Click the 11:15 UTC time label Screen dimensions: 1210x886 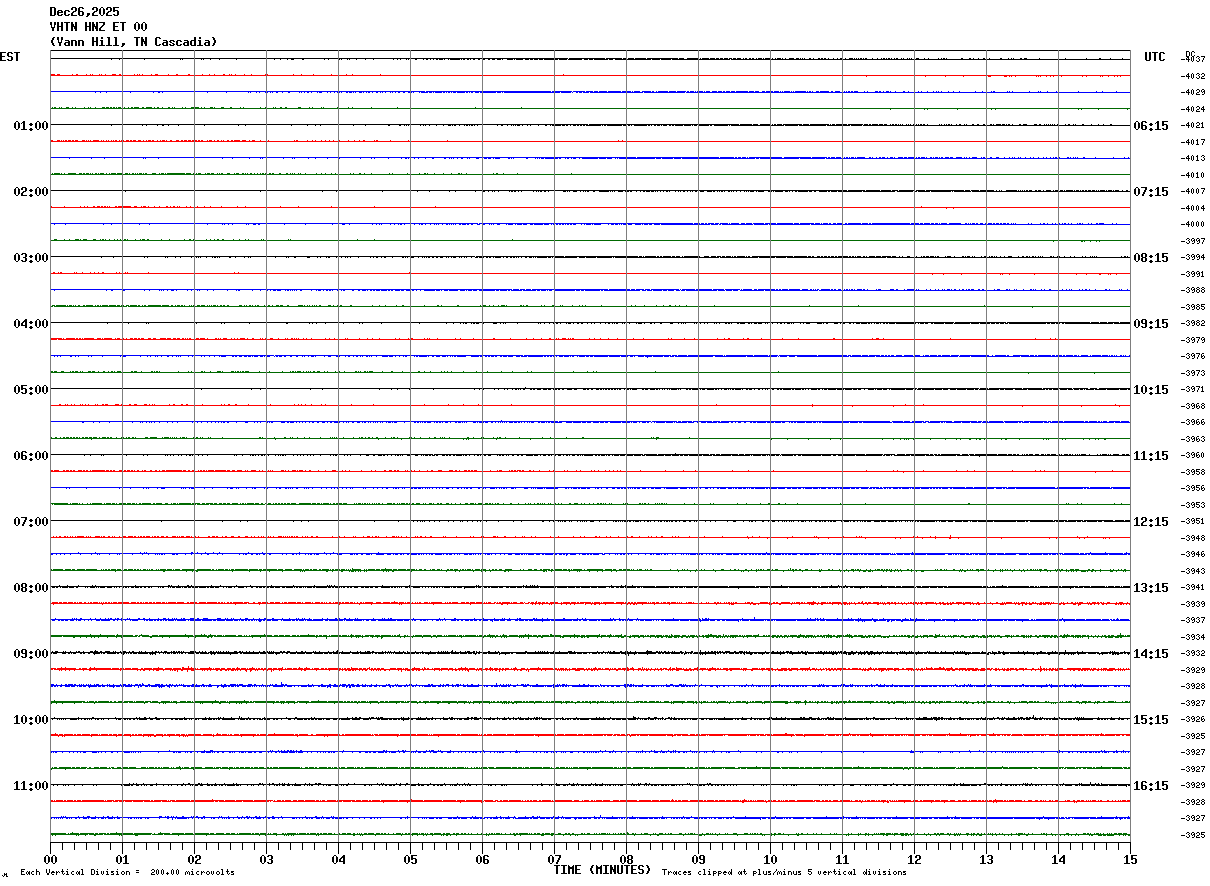click(1150, 456)
